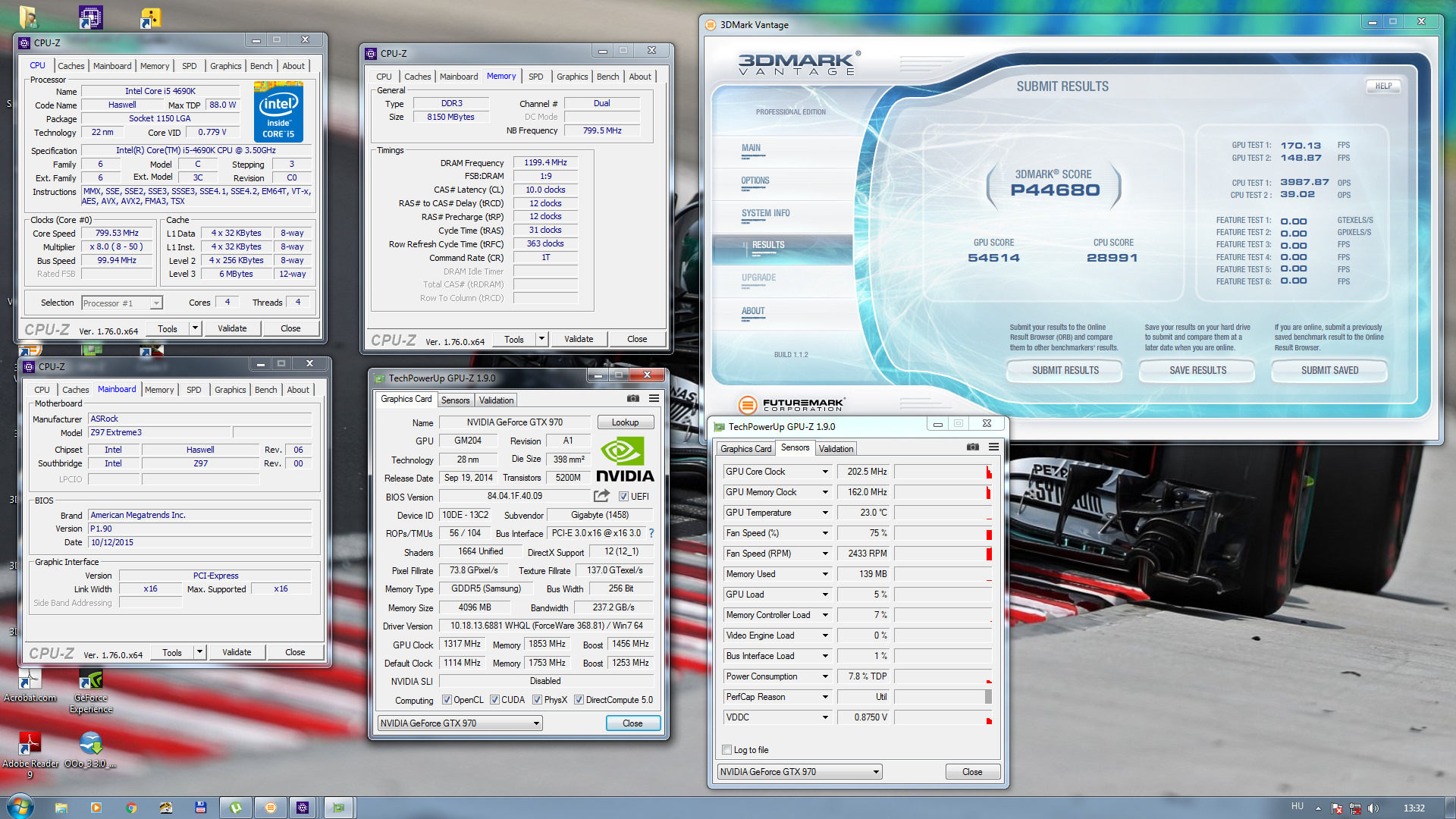This screenshot has width=1456, height=819.
Task: Open the media player taskbar icon
Action: point(96,808)
